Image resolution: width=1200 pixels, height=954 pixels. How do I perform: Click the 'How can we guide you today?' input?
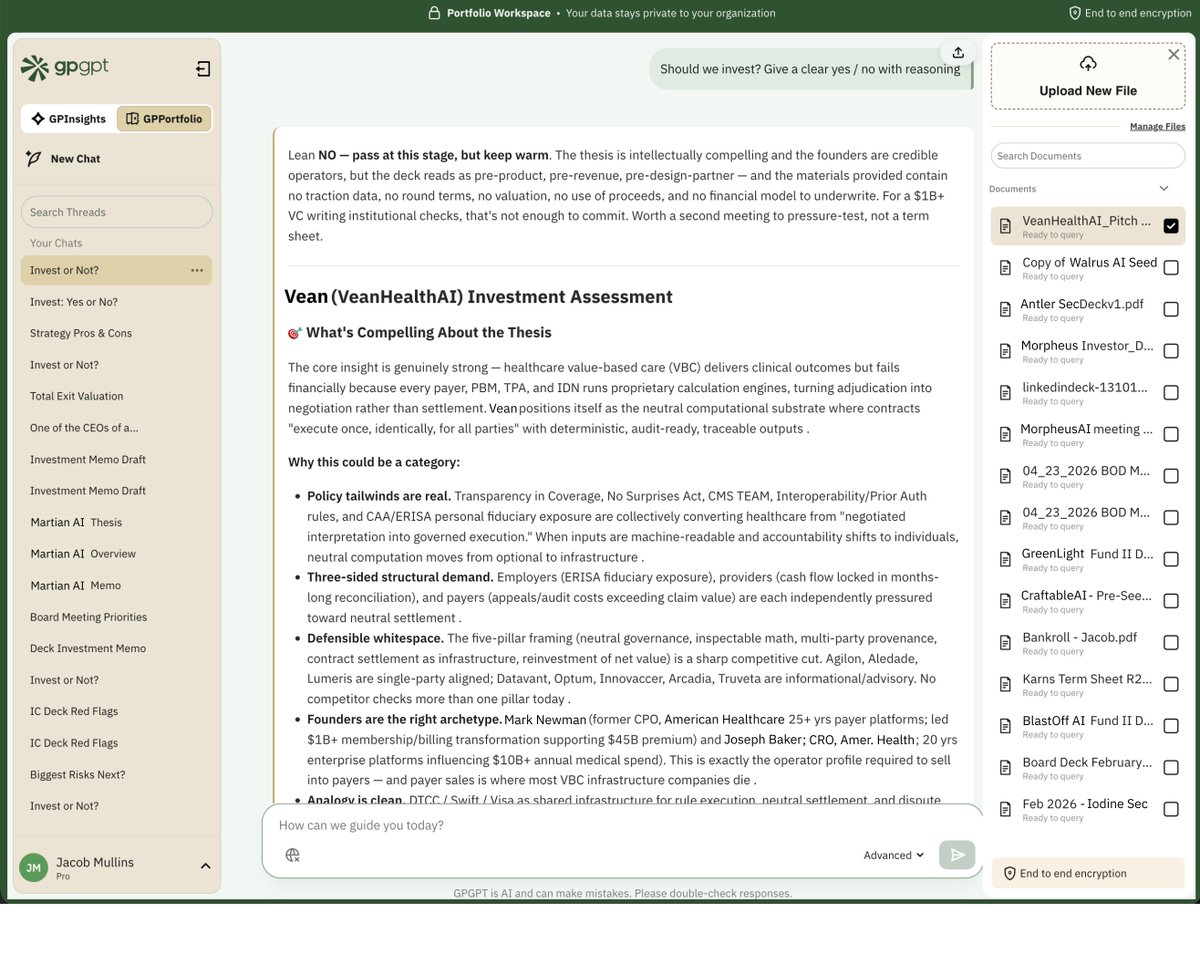click(620, 826)
